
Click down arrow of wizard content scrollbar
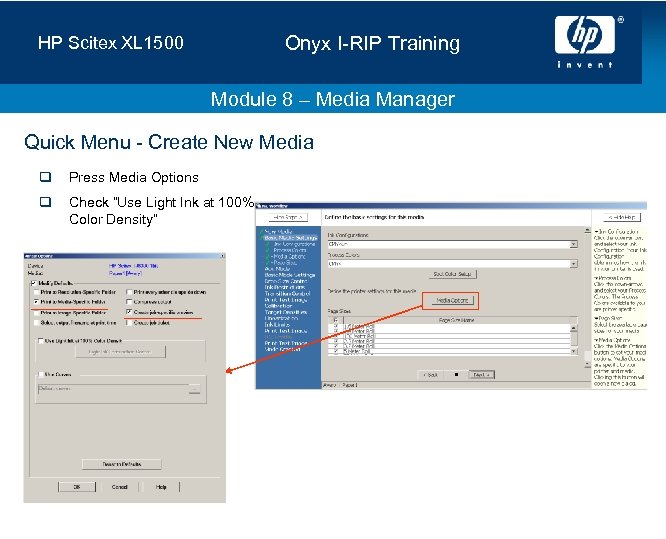587,364
